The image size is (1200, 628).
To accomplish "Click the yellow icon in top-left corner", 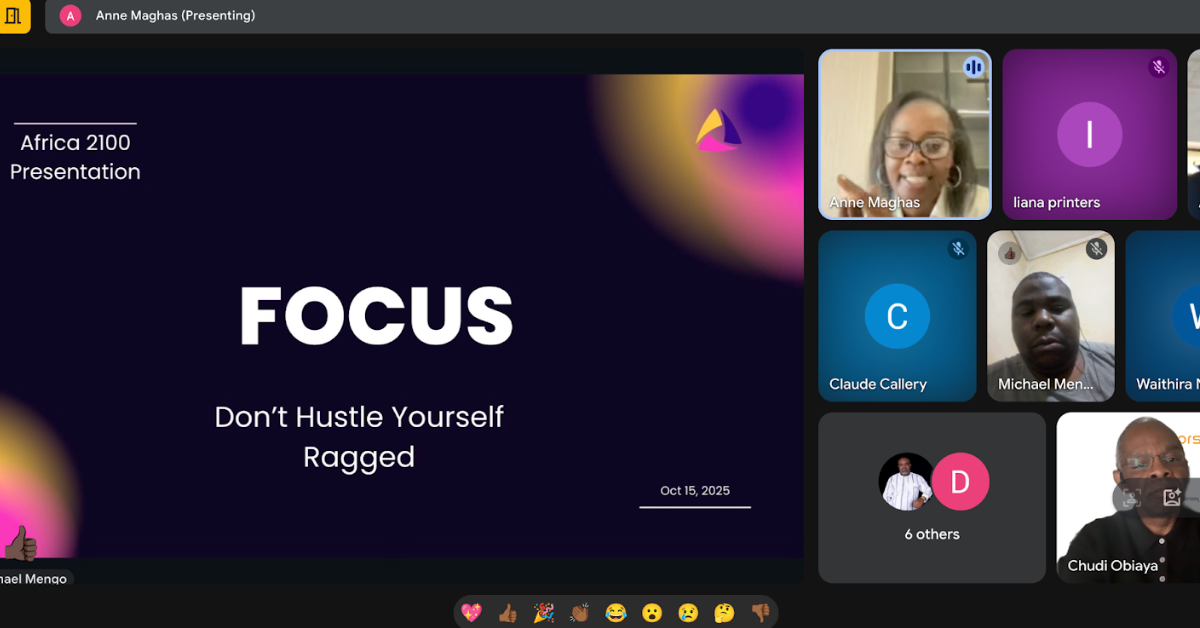I will (13, 15).
